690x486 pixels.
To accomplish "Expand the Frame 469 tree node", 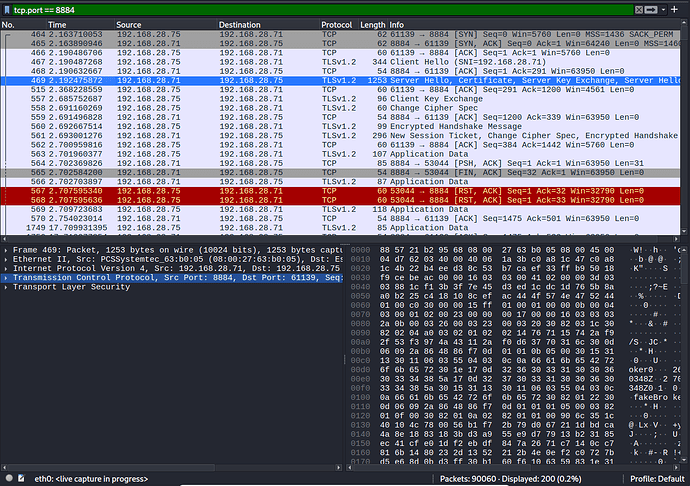I will coord(6,250).
